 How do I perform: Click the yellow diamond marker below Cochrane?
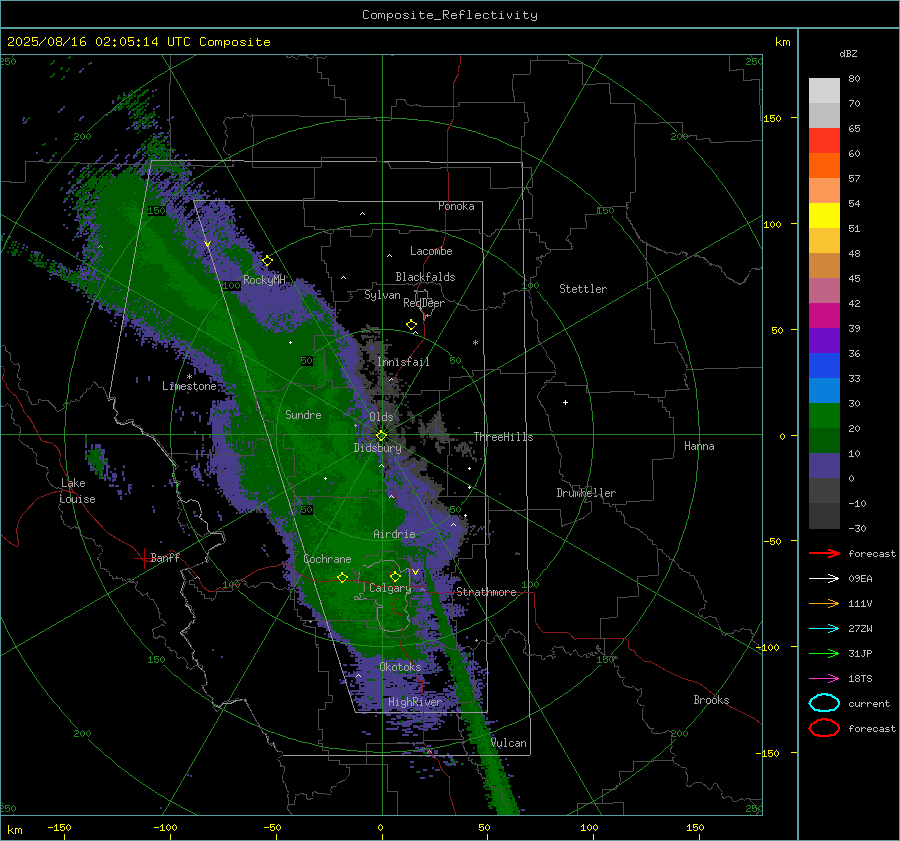pyautogui.click(x=343, y=578)
